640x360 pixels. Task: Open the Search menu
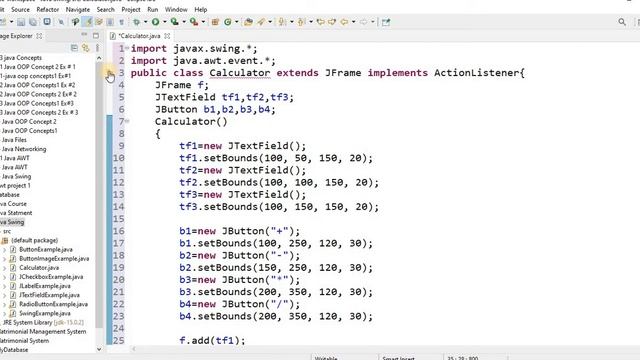105,9
